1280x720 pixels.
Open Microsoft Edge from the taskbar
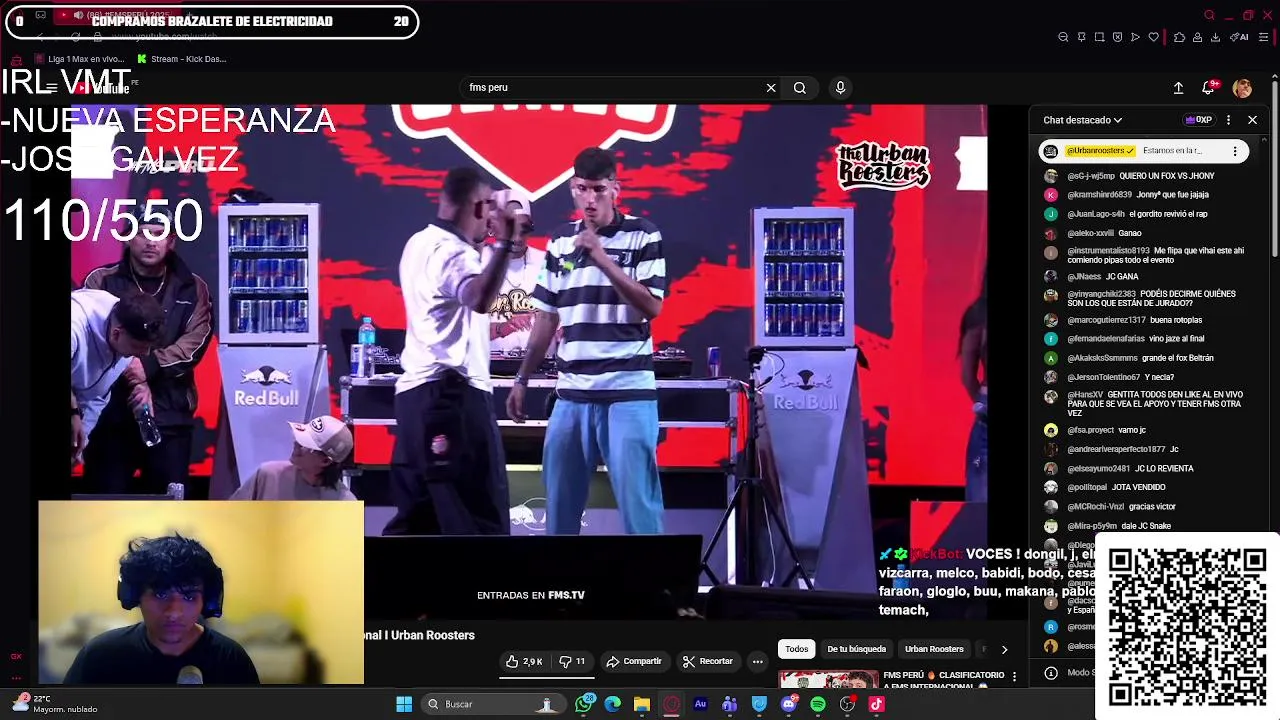pos(613,704)
